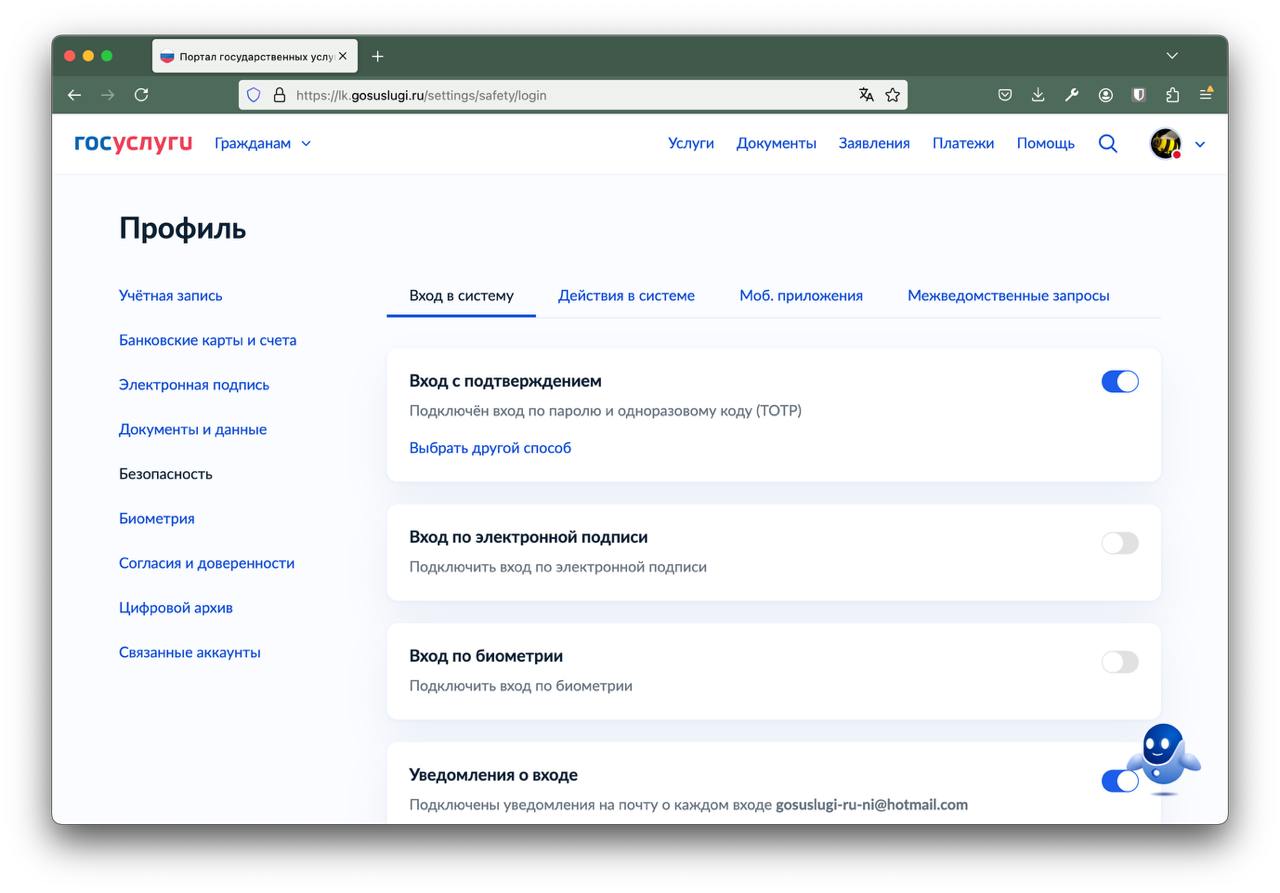Click the user avatar picture
The width and height of the screenshot is (1280, 893).
pos(1165,143)
